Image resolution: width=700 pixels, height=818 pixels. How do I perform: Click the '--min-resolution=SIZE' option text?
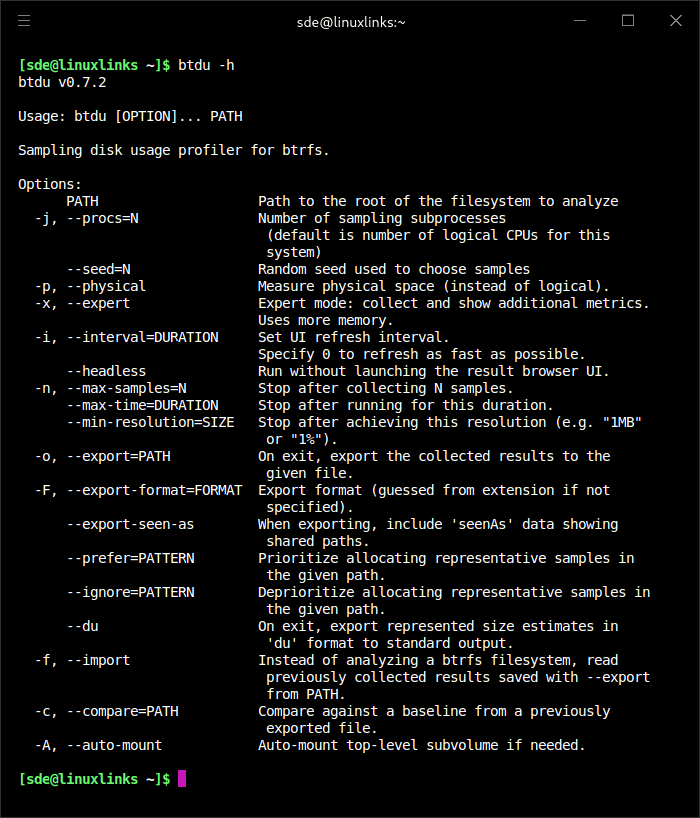[x=150, y=422]
